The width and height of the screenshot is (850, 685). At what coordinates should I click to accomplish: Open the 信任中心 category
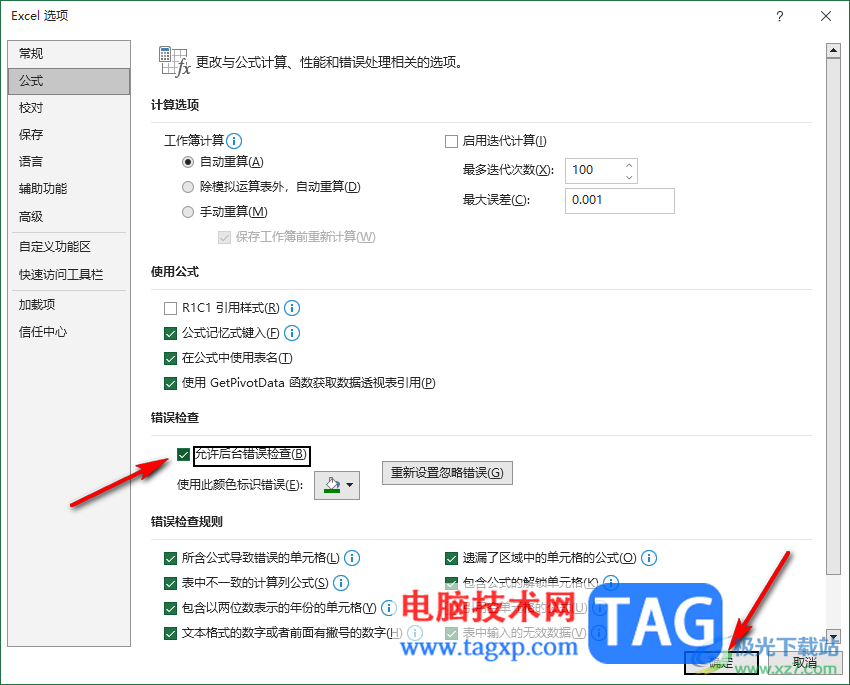[x=69, y=332]
